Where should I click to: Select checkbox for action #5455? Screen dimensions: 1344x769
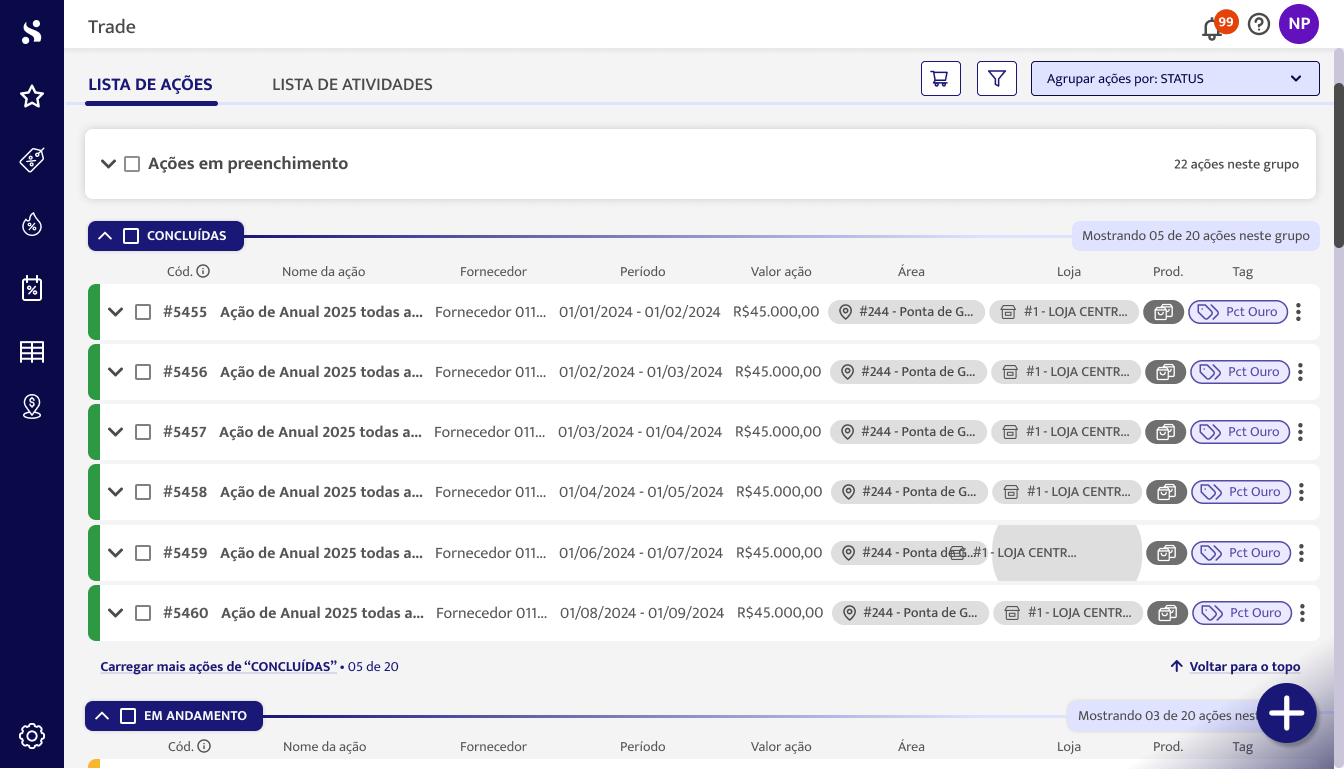point(143,312)
